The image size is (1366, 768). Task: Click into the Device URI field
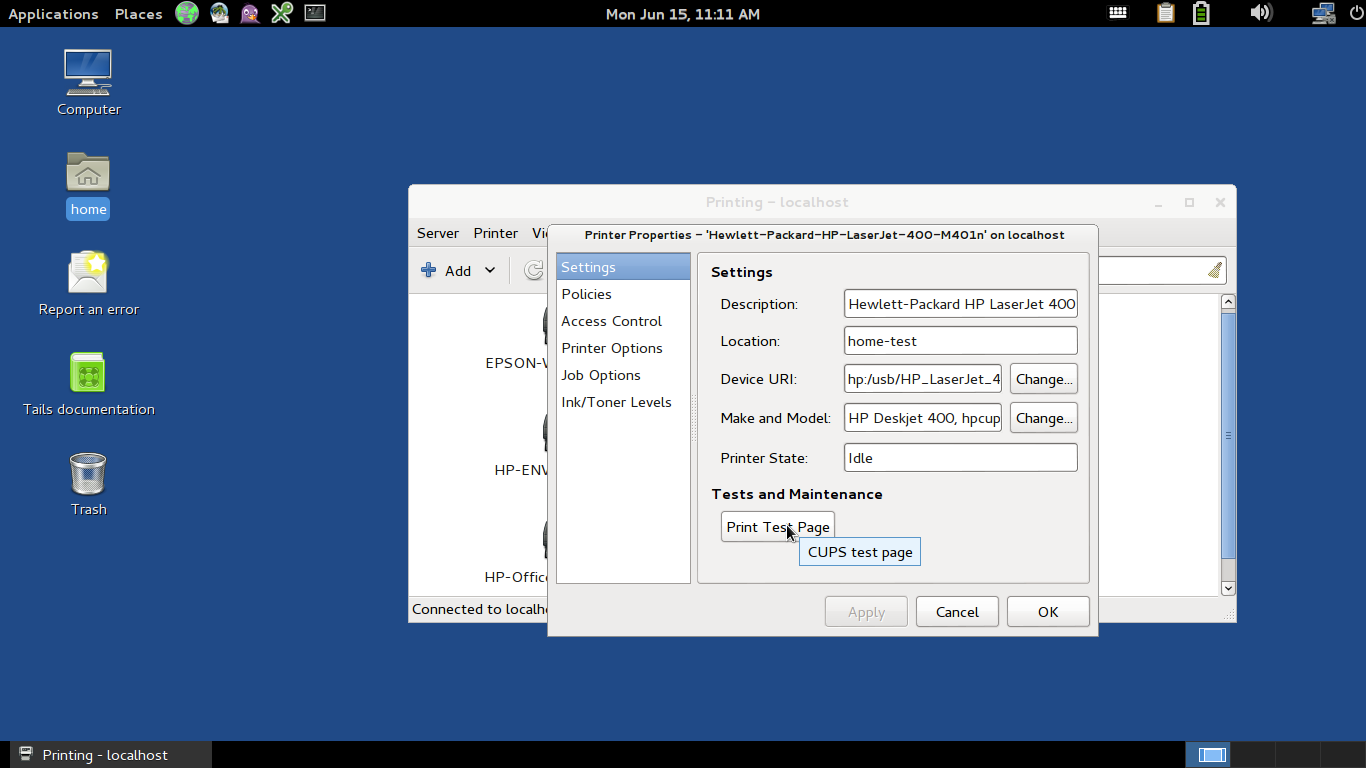[923, 379]
